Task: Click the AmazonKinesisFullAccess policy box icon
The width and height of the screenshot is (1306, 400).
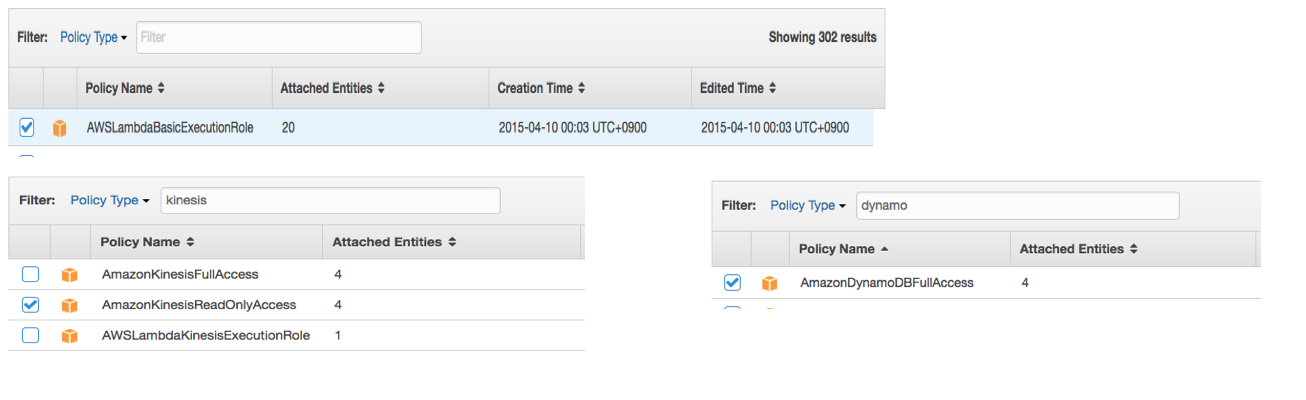Action: [x=69, y=275]
